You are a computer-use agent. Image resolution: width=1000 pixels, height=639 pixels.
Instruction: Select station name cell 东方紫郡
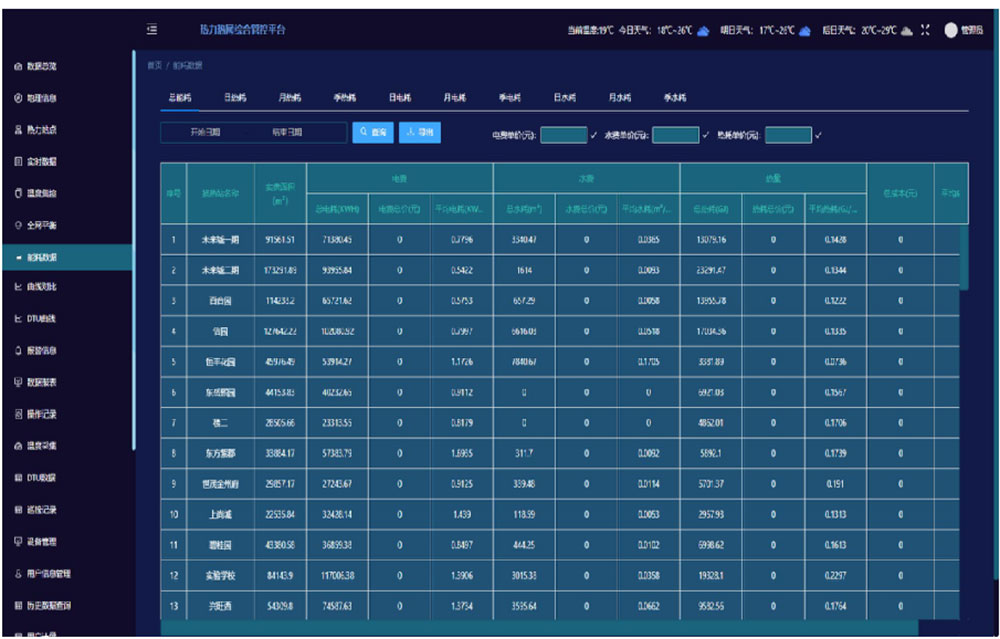[220, 453]
